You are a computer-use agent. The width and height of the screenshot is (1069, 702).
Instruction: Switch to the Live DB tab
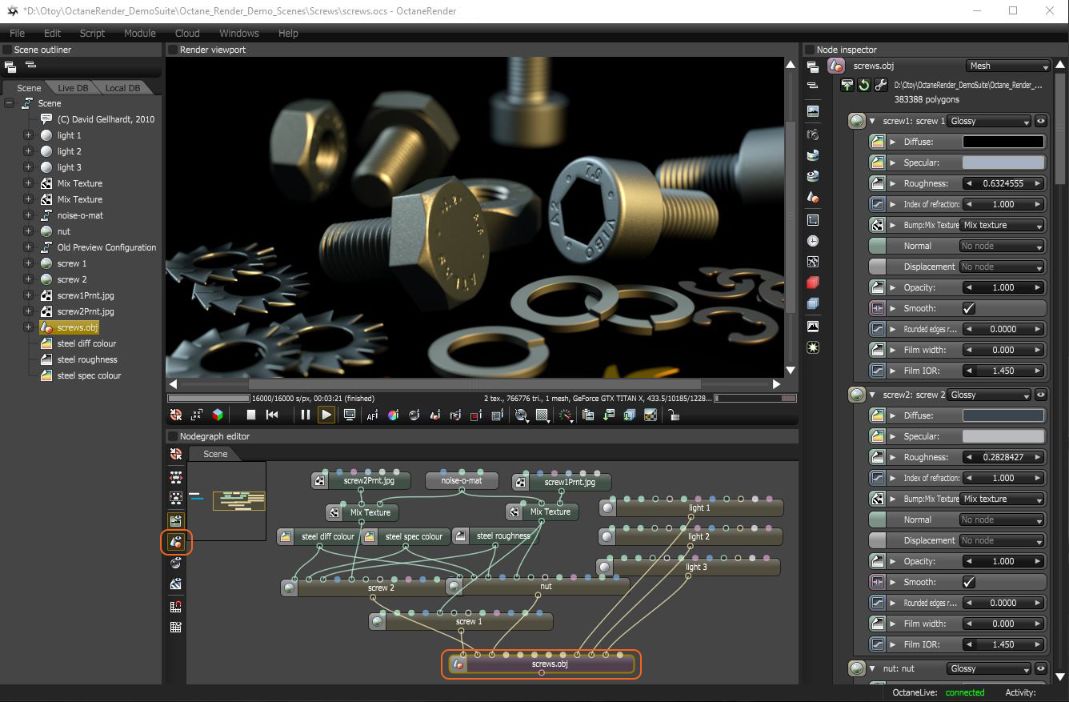coord(73,88)
